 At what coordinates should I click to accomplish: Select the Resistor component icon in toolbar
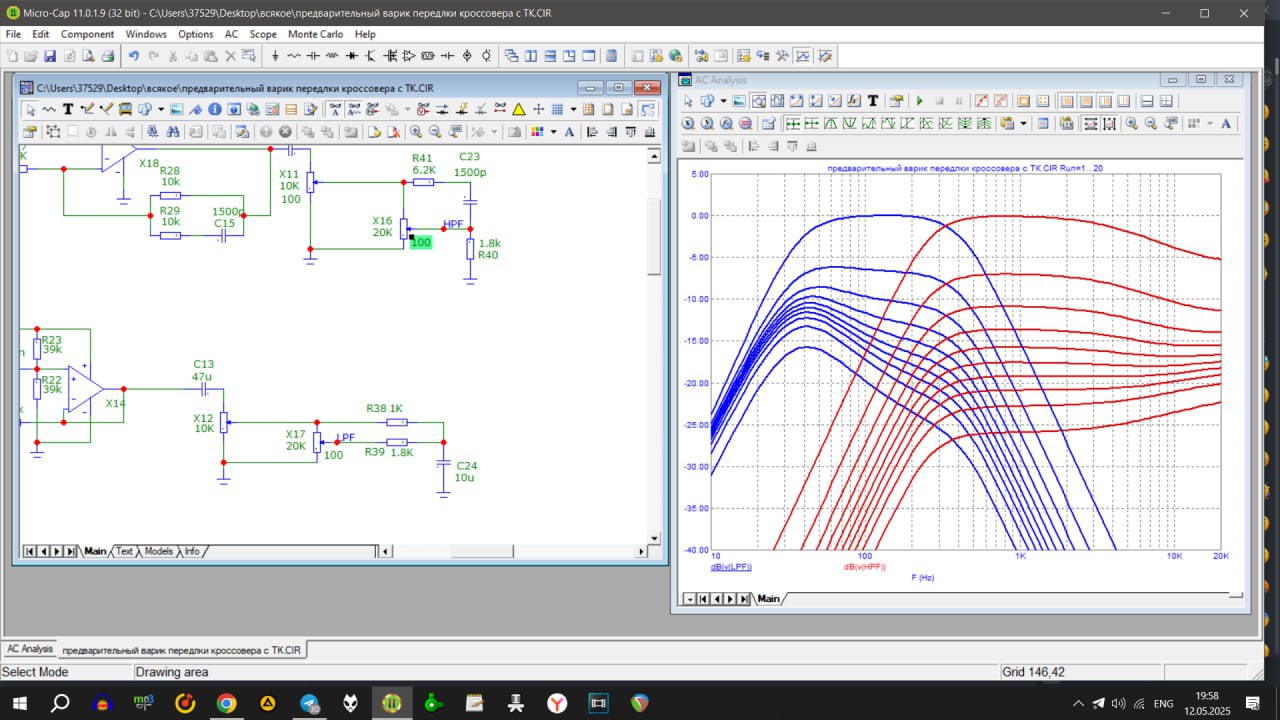(x=294, y=56)
